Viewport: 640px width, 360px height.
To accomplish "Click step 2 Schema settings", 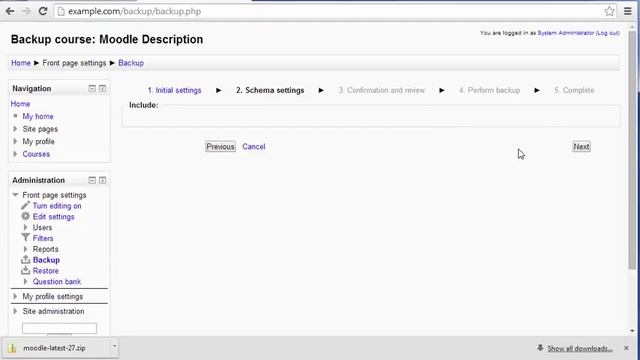I will click(270, 90).
